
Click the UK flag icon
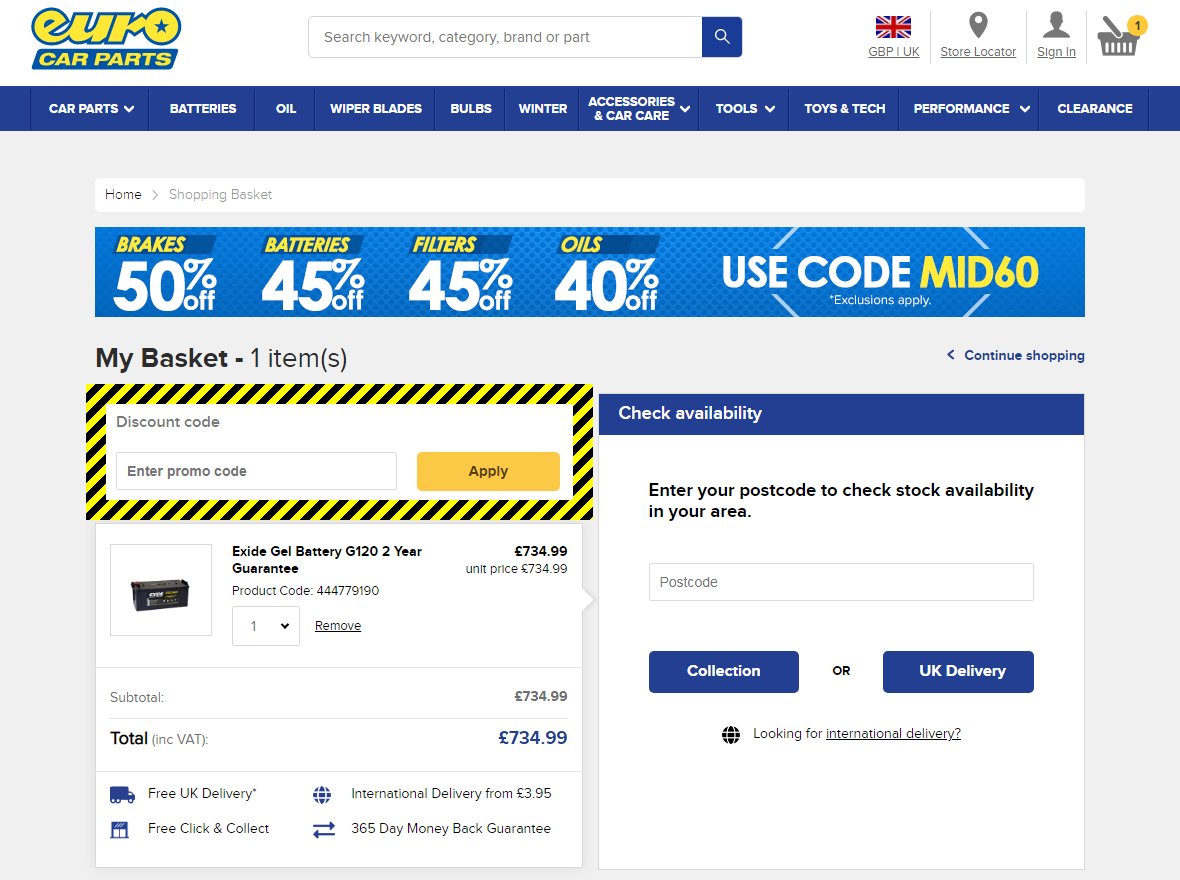(892, 26)
